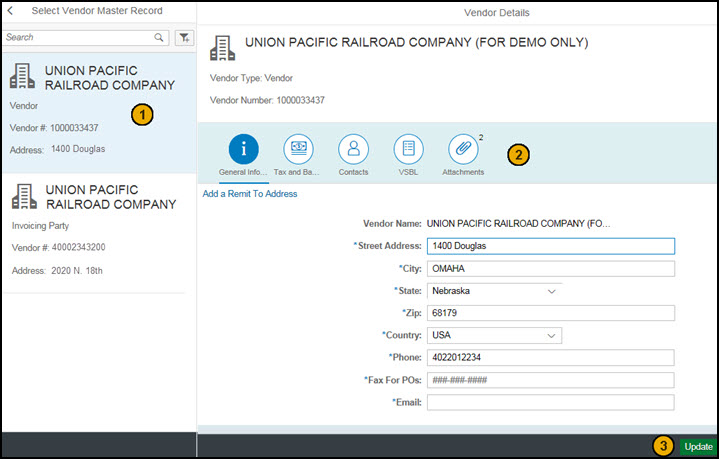Click building icon in Vendor Details header
The width and height of the screenshot is (719, 459).
222,48
